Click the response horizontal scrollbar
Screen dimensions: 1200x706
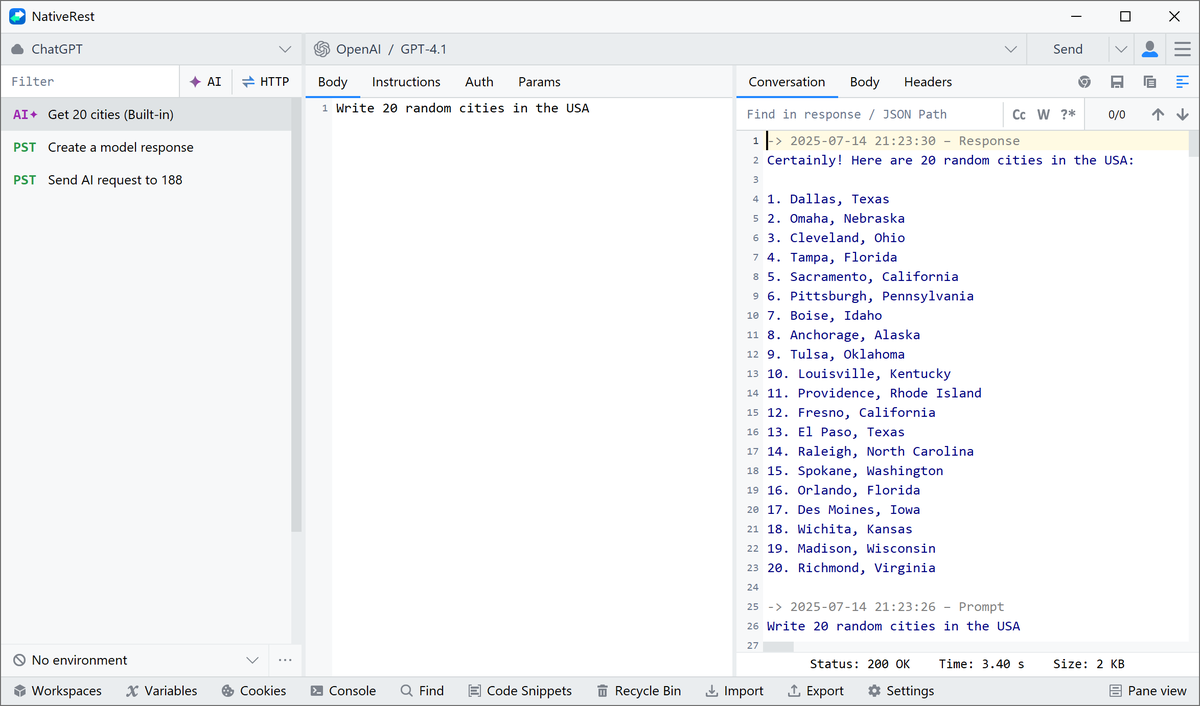[x=779, y=647]
